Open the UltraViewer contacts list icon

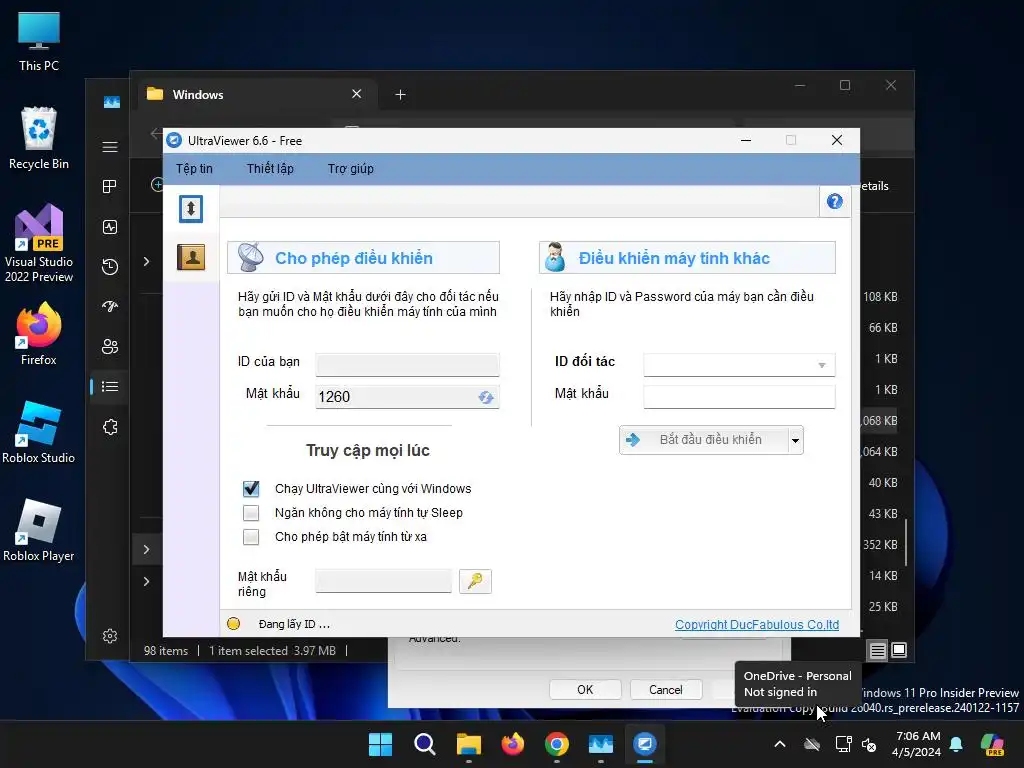[x=191, y=257]
